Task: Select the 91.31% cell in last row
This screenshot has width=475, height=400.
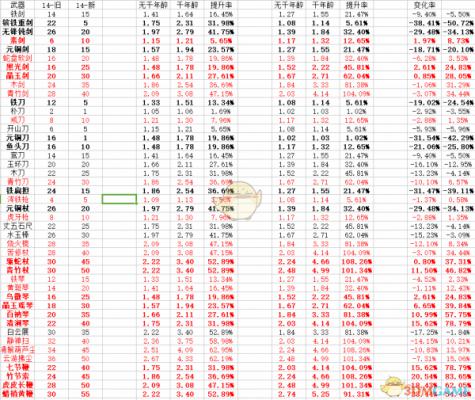Action: click(x=356, y=394)
